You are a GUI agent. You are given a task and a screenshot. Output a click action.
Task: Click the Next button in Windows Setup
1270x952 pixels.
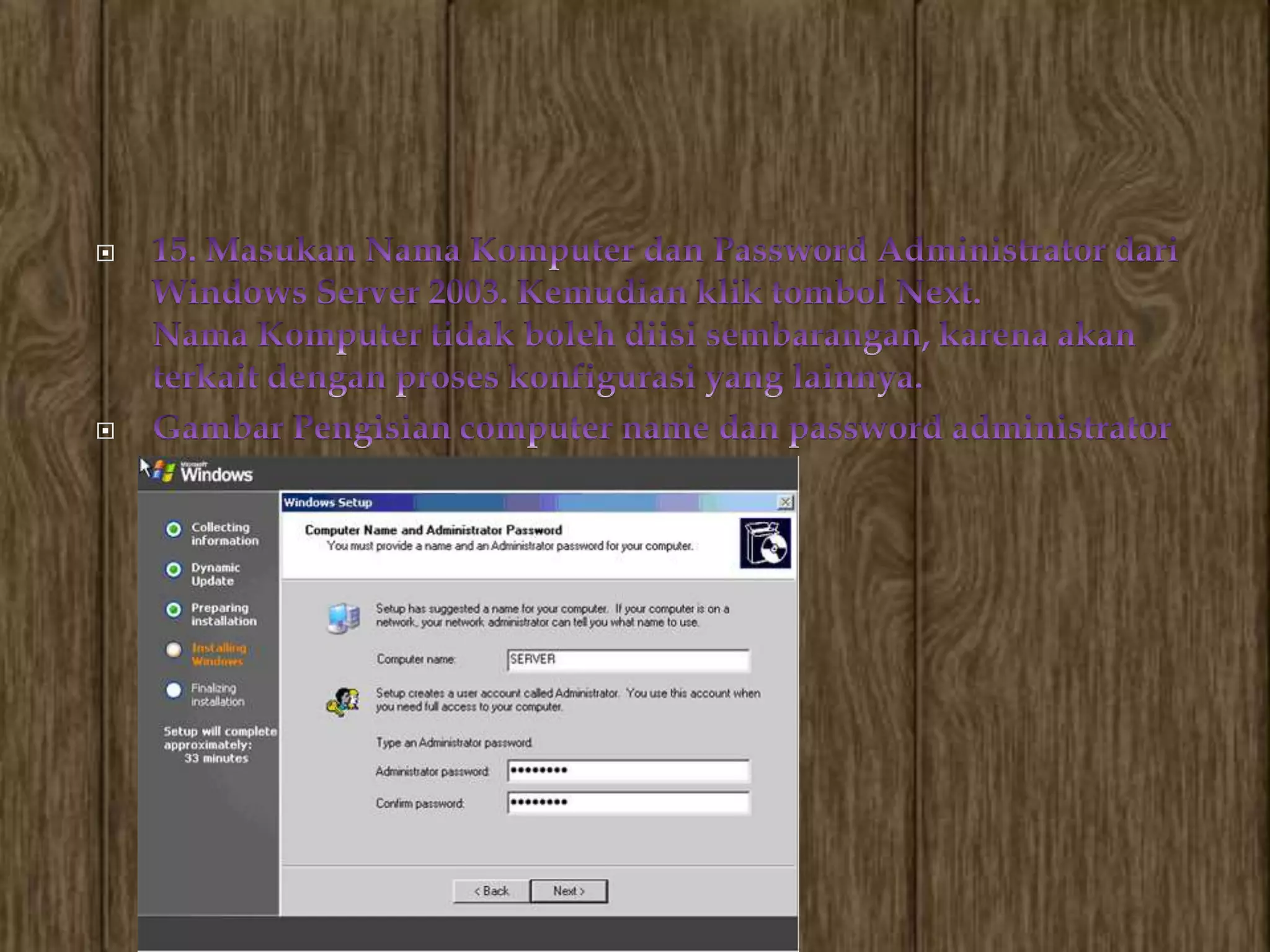click(569, 891)
